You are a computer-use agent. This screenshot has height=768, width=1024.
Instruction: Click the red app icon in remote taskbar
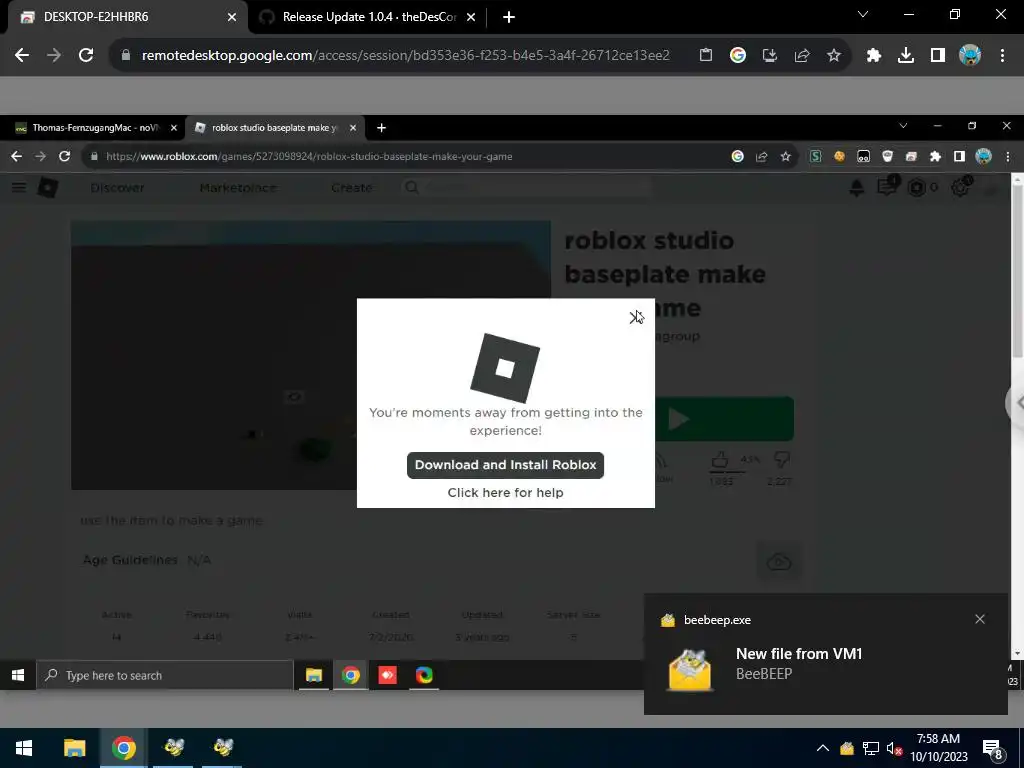click(387, 675)
